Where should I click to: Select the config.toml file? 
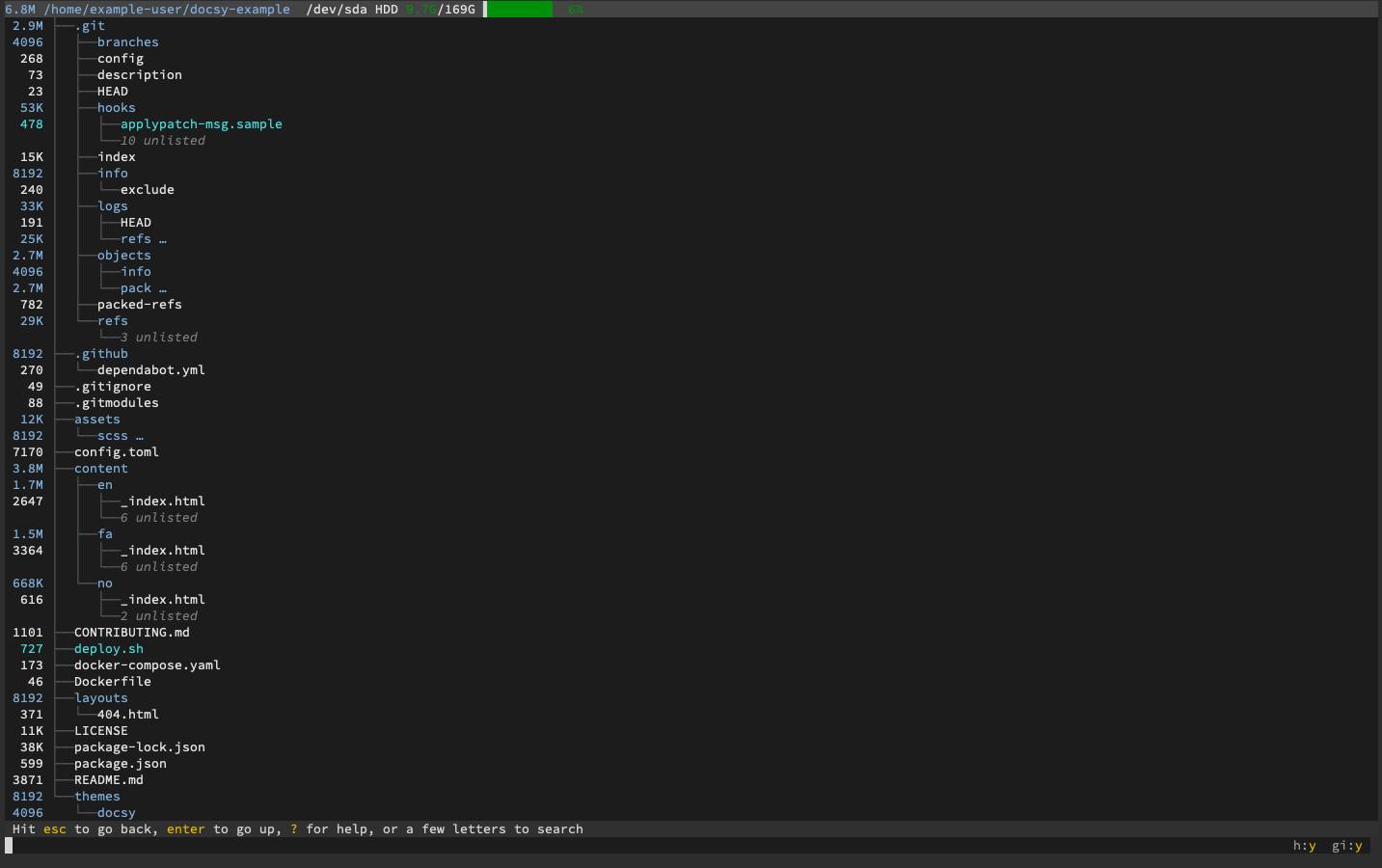tap(115, 451)
